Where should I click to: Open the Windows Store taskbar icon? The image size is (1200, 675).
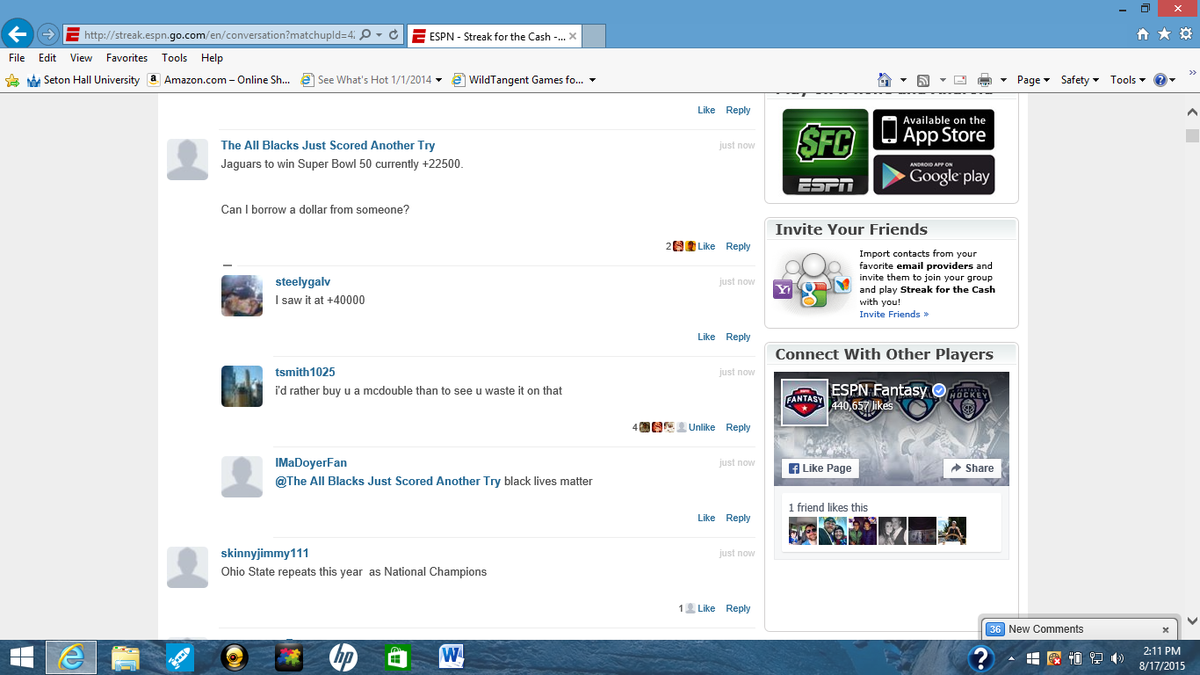tap(397, 657)
